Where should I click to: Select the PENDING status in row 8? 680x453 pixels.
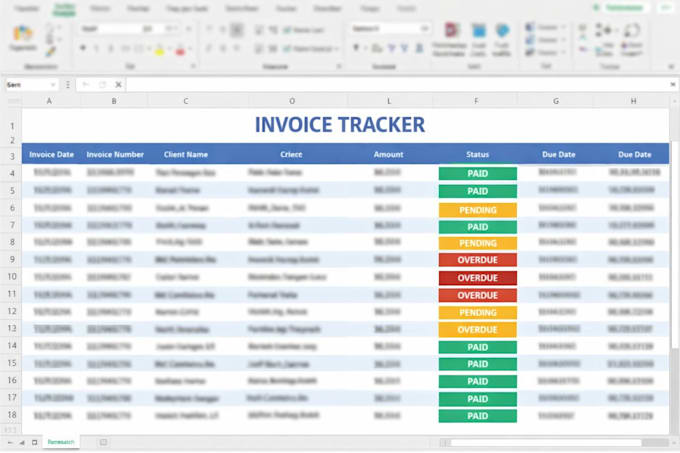[x=477, y=243]
